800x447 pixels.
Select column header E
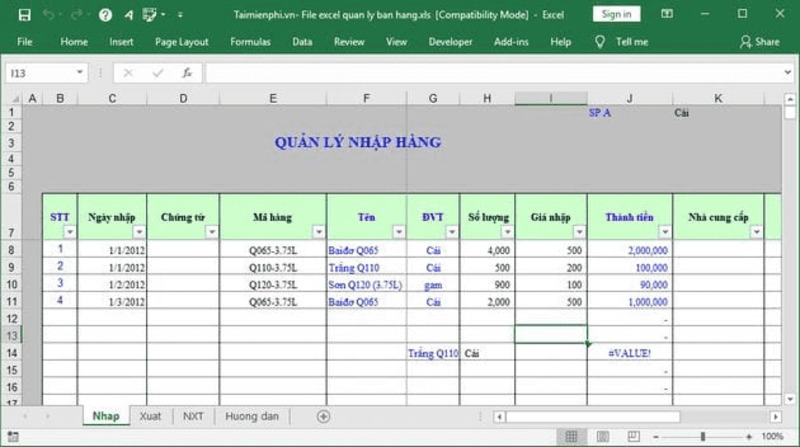coord(273,98)
